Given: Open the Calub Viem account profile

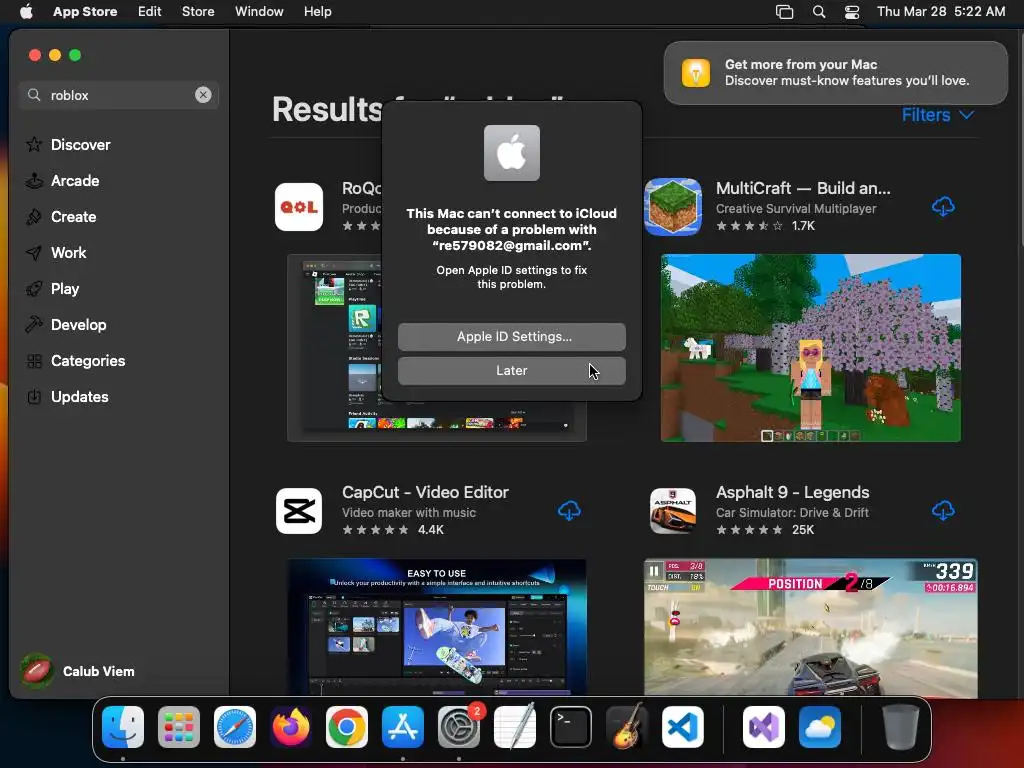Looking at the screenshot, I should tap(78, 671).
